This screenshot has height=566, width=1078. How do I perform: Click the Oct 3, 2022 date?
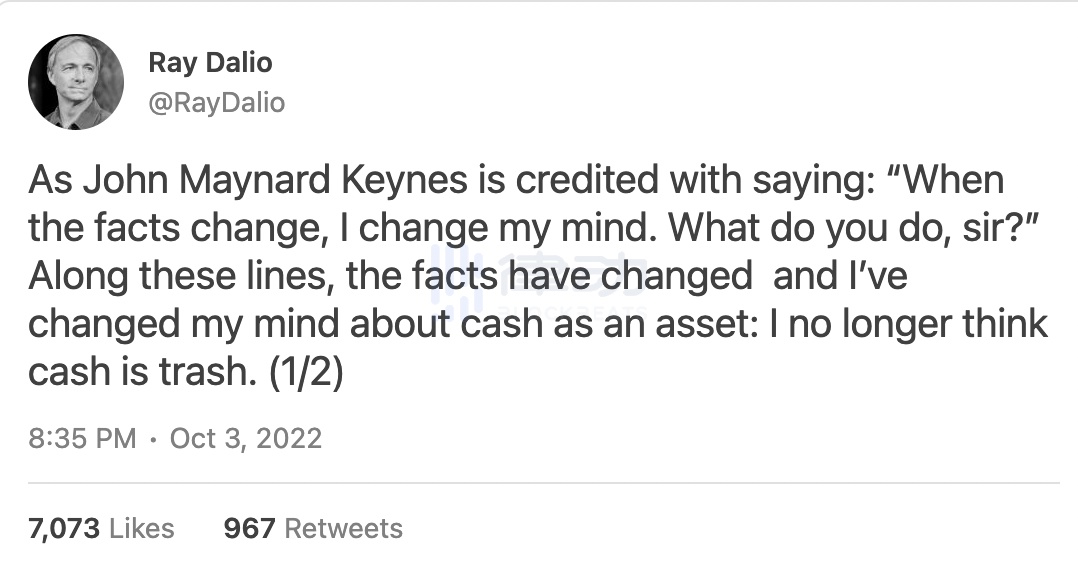click(246, 438)
